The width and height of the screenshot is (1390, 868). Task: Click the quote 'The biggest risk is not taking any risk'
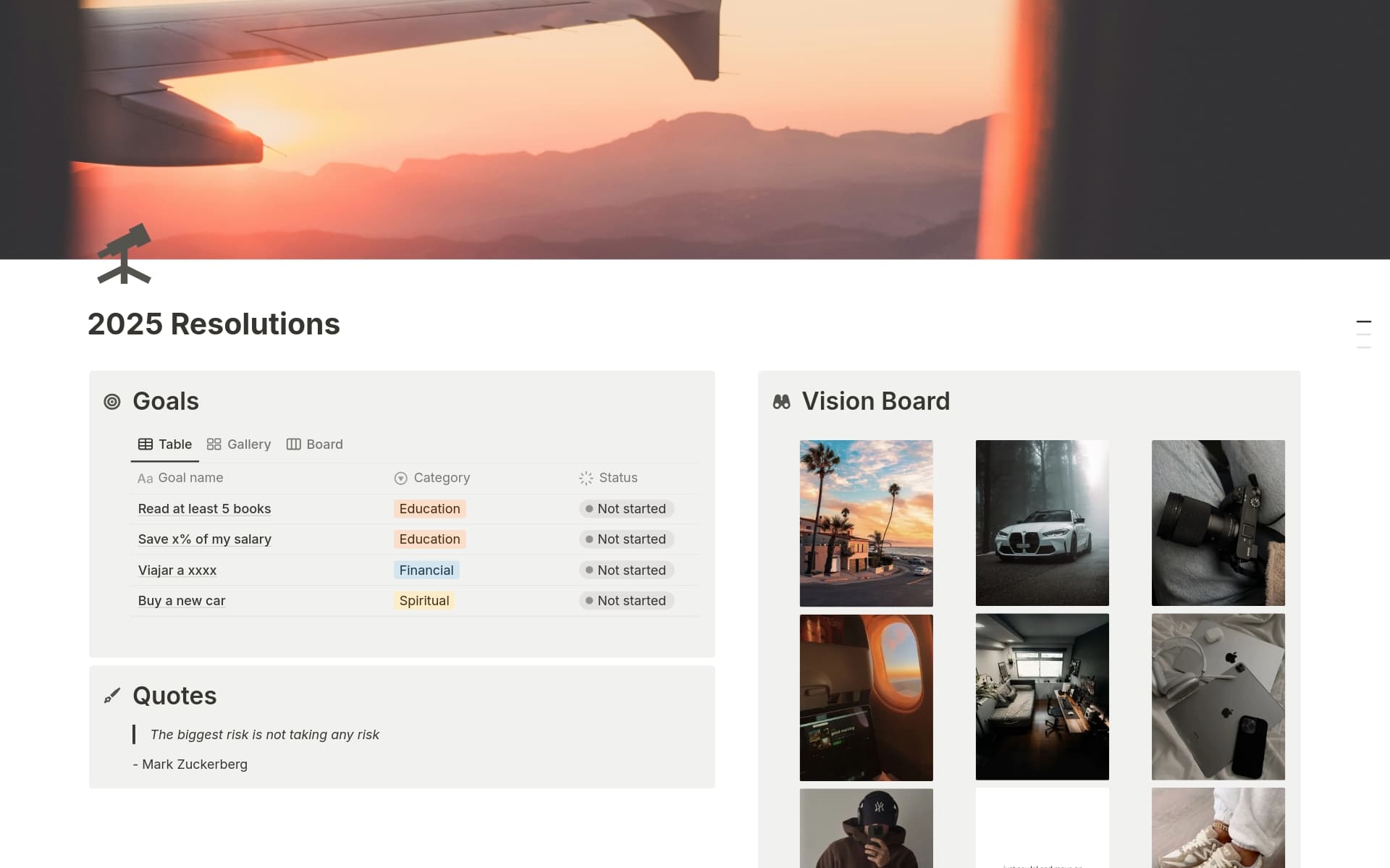coord(264,735)
